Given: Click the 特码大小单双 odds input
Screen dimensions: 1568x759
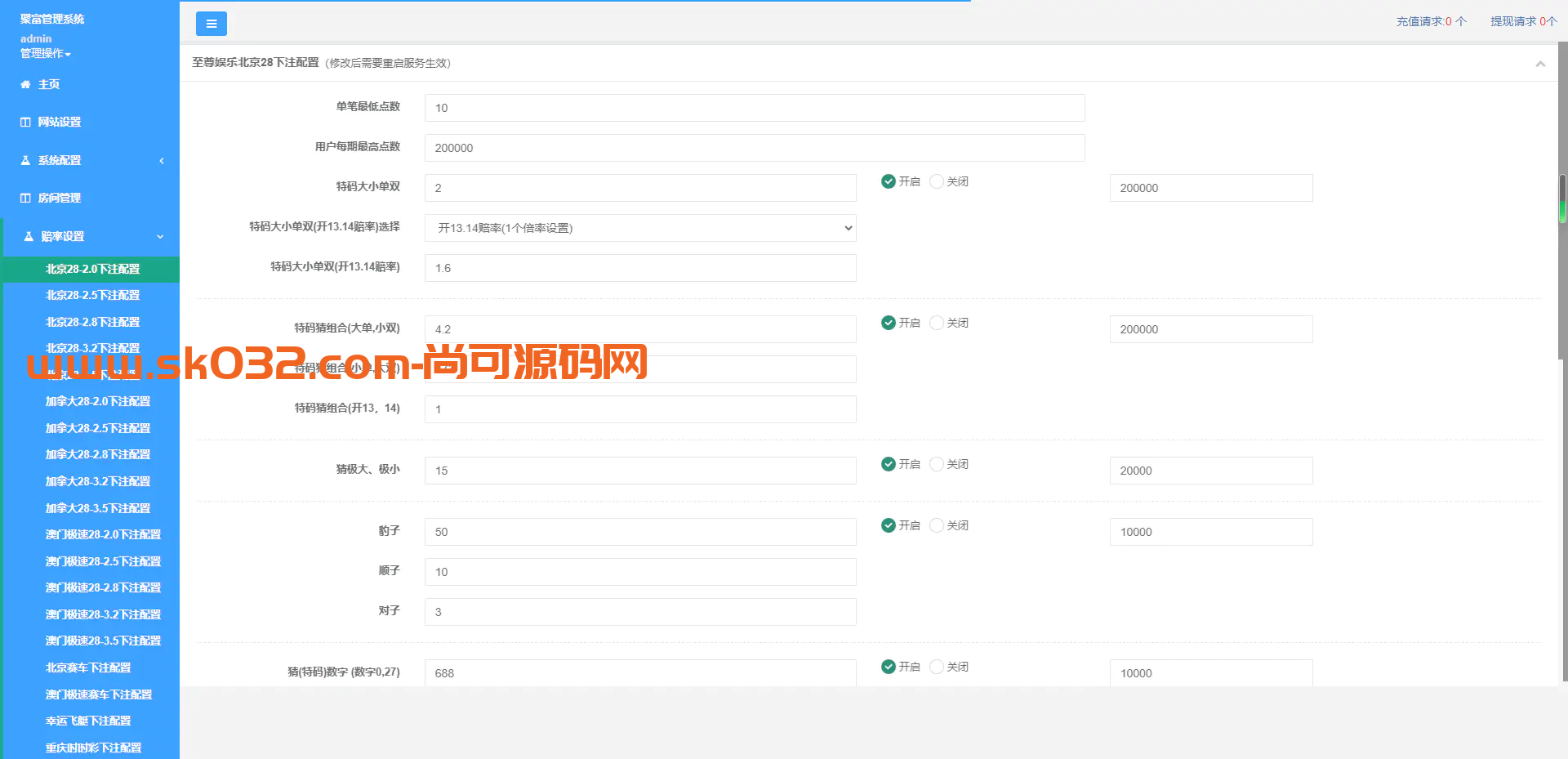Looking at the screenshot, I should (640, 188).
